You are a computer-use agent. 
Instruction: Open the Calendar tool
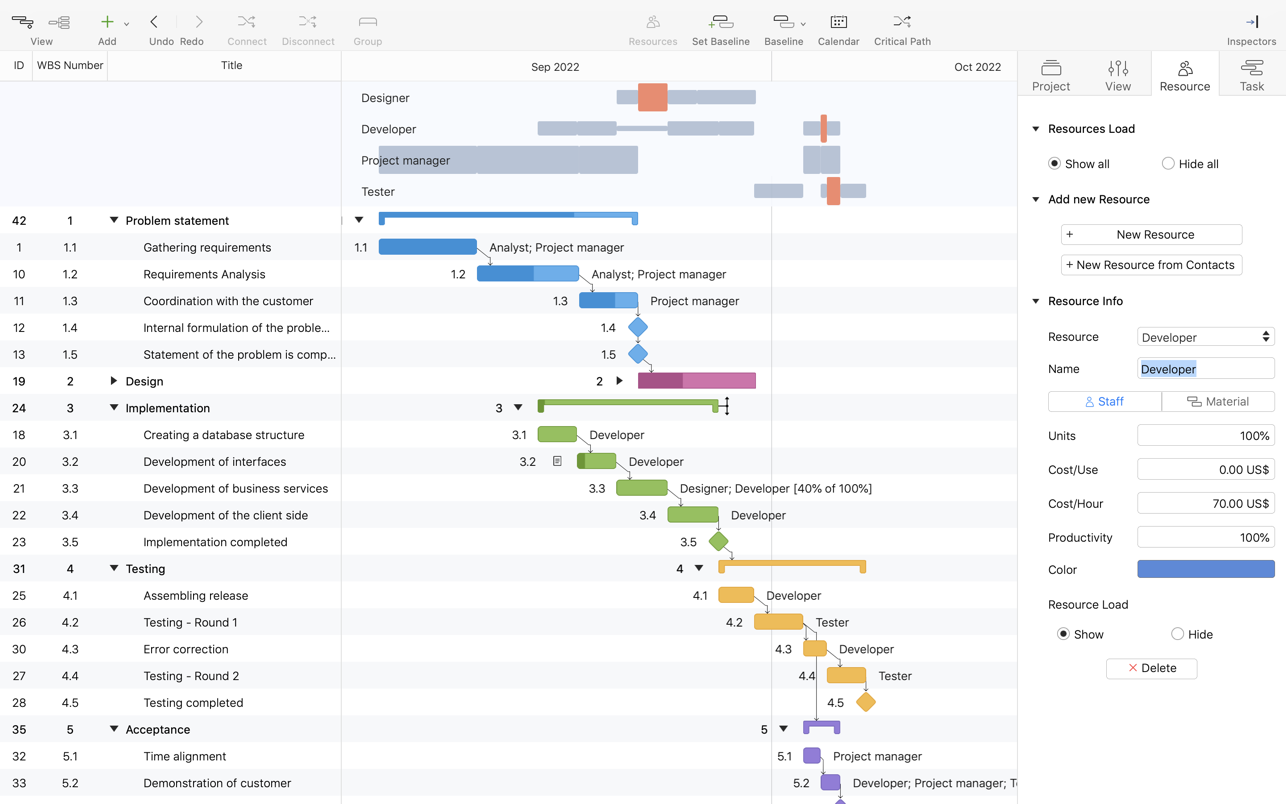(x=838, y=22)
